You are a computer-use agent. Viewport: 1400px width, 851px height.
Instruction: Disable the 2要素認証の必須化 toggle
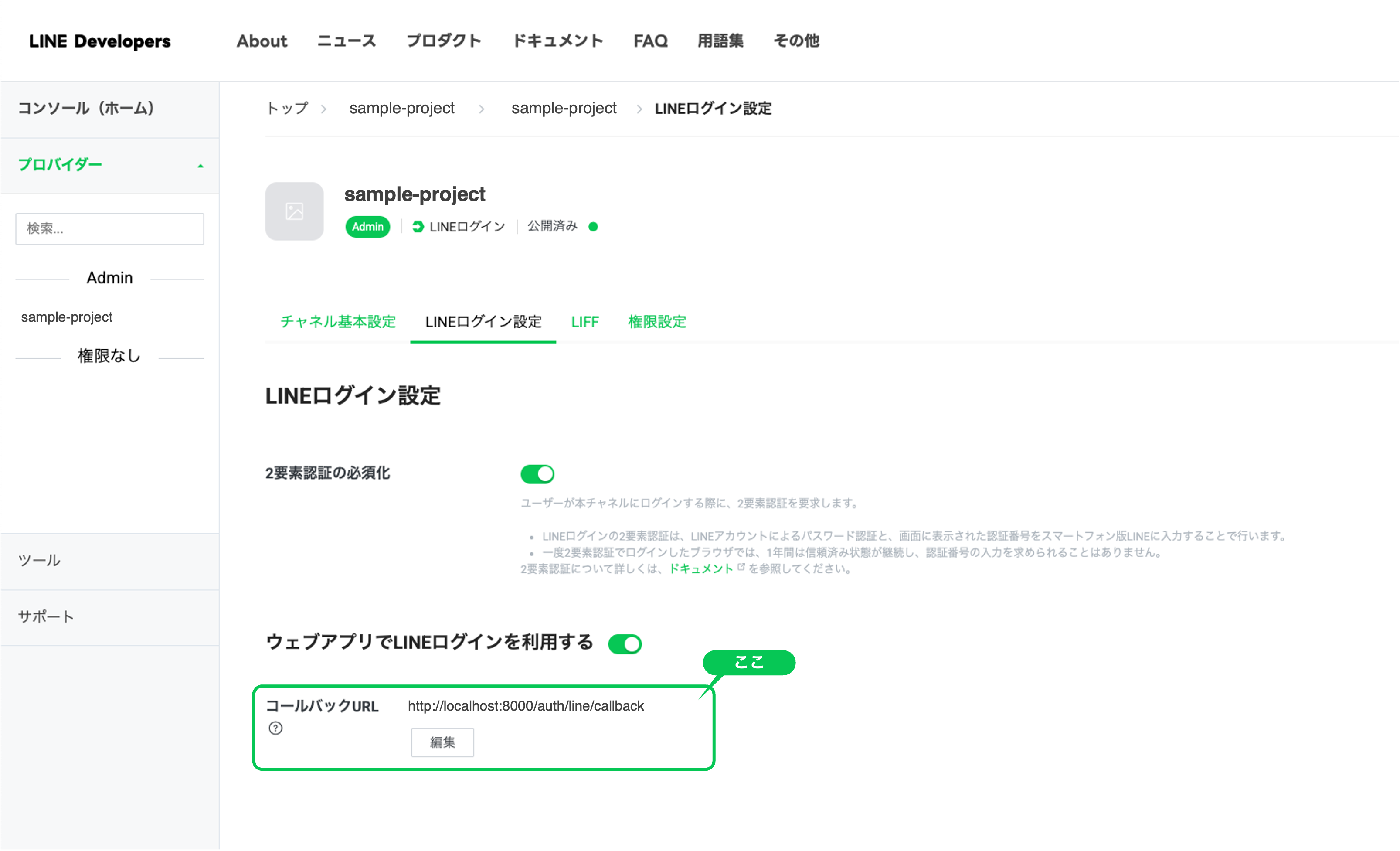tap(537, 473)
